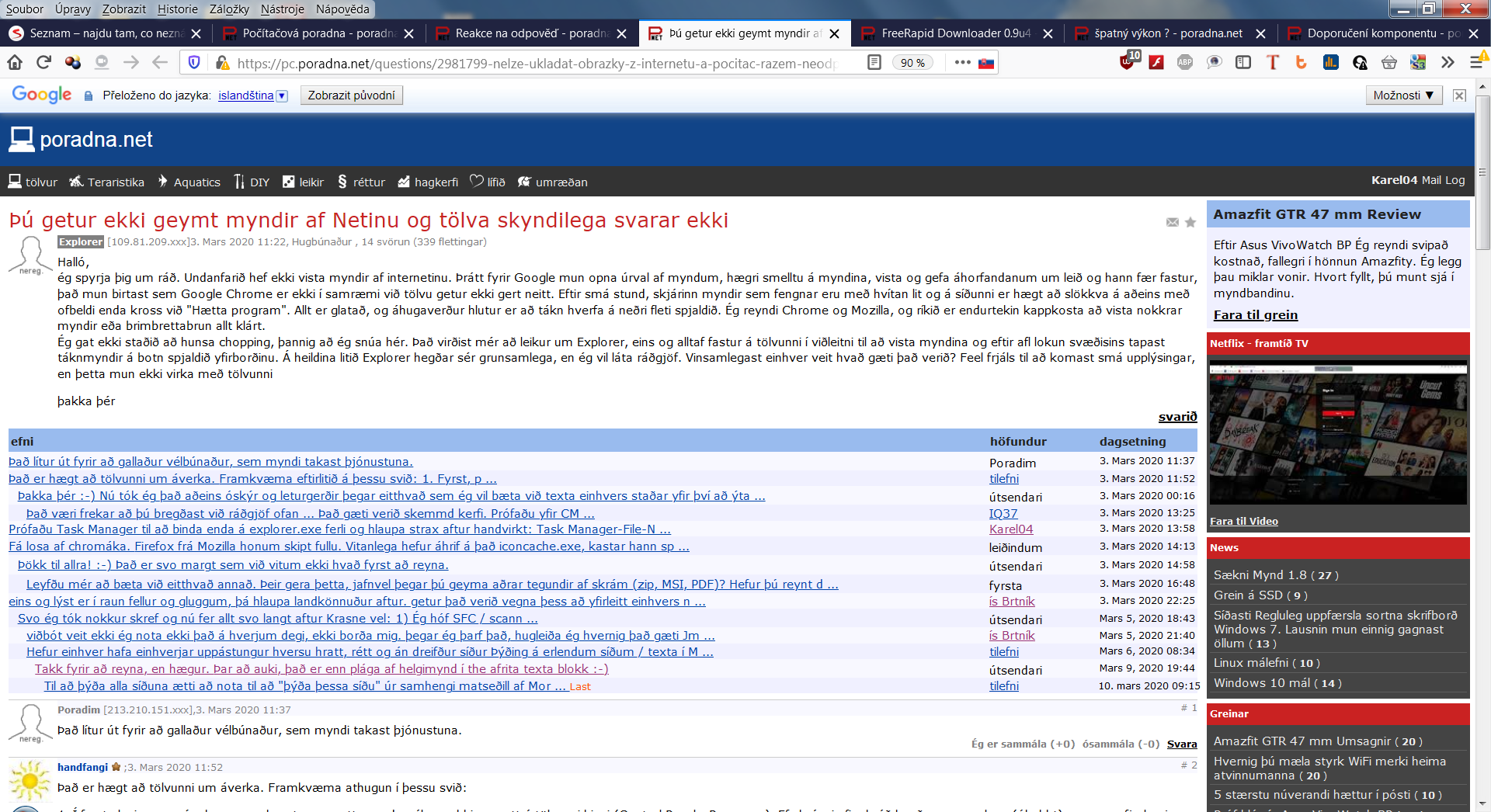
Task: Open the Teraristika site section
Action: point(106,182)
